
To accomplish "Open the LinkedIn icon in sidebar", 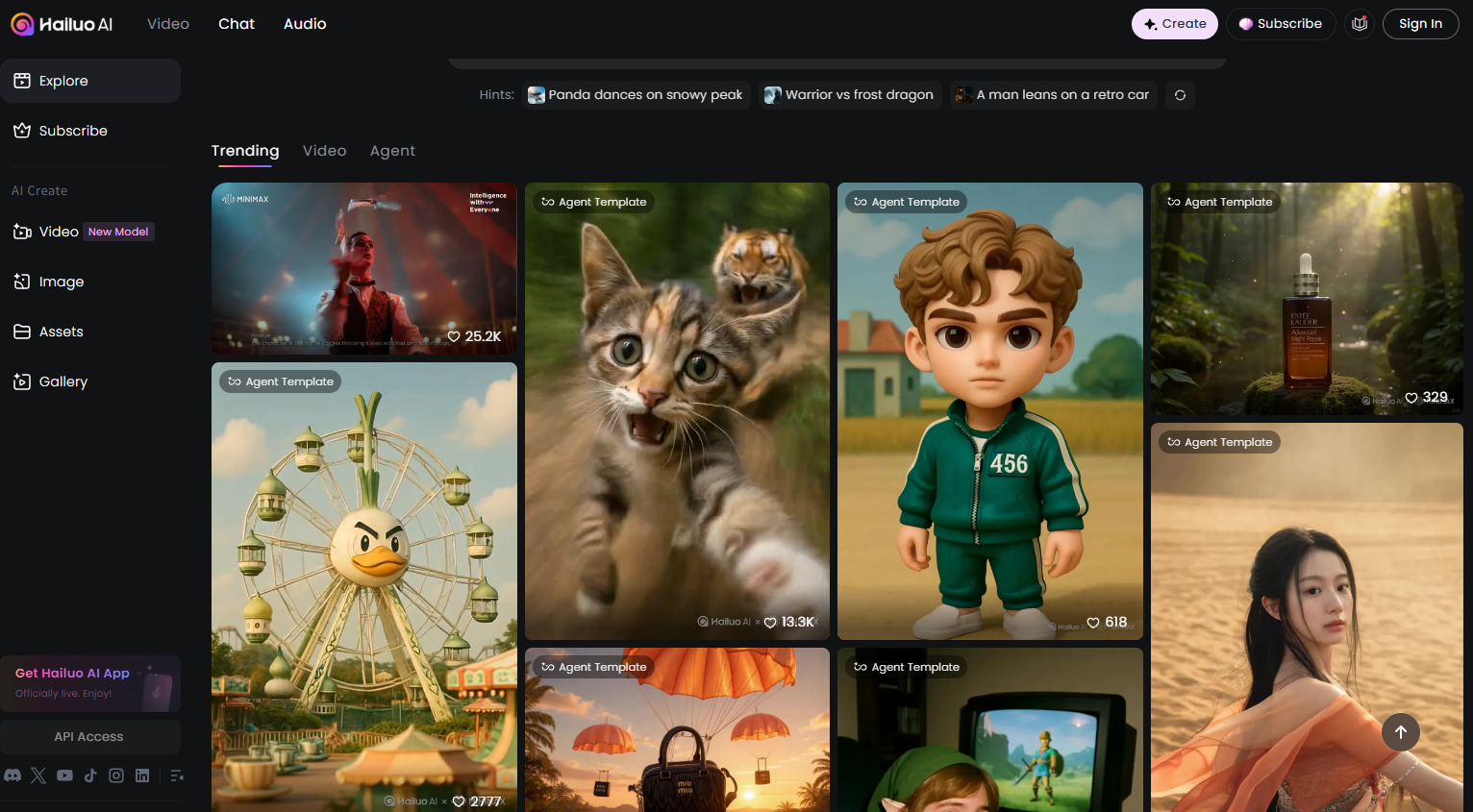I will (142, 775).
